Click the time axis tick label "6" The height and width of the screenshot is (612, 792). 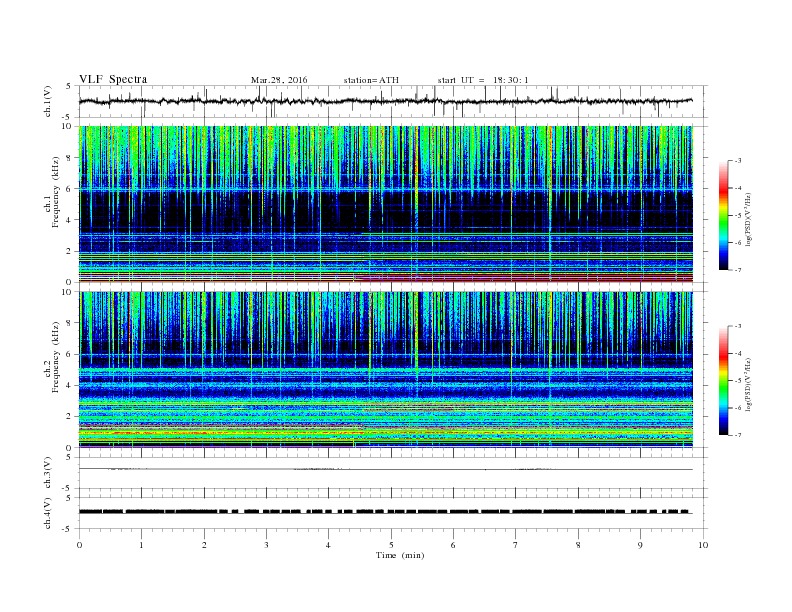click(x=454, y=545)
